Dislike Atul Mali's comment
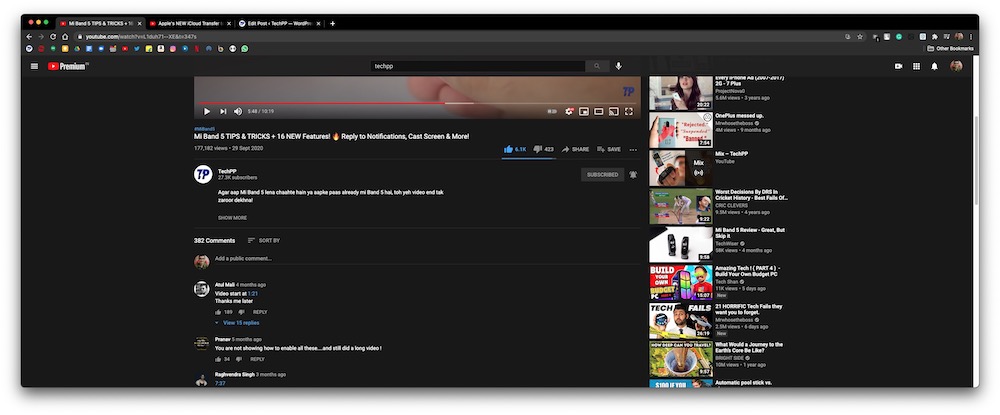This screenshot has width=1000, height=415. tap(241, 312)
